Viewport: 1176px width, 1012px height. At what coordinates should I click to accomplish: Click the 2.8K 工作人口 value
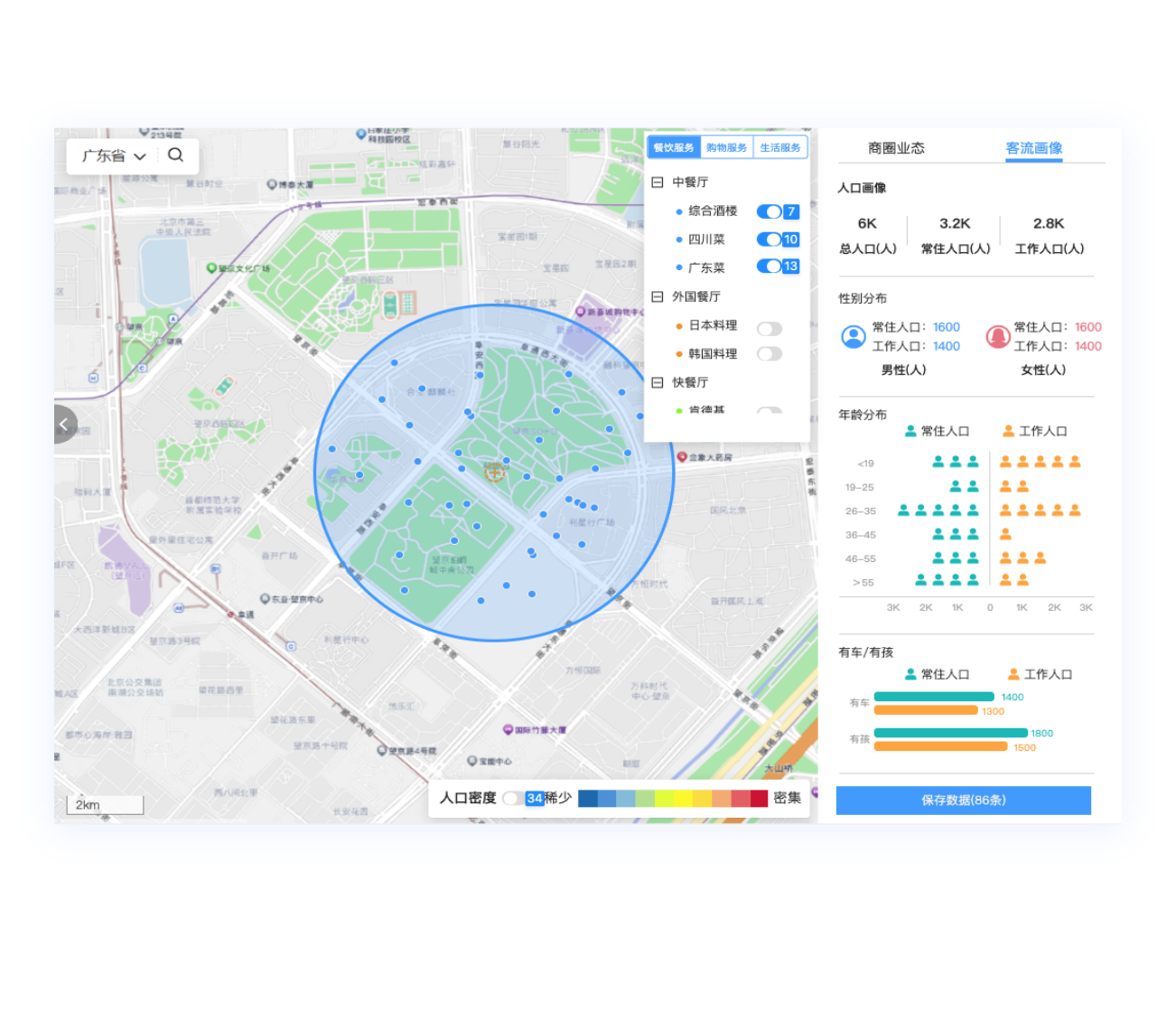[1049, 223]
